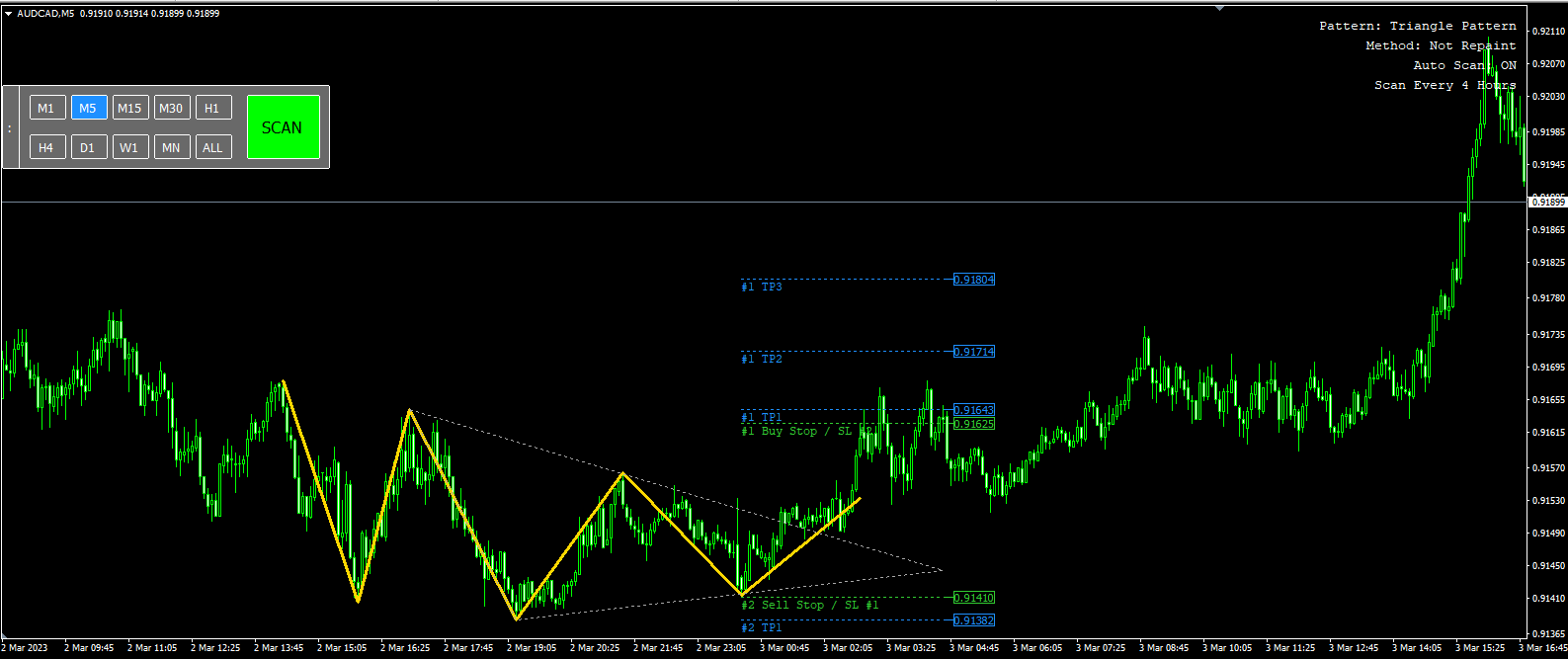Pick the D1 timeframe button
1568x659 pixels.
[x=88, y=147]
